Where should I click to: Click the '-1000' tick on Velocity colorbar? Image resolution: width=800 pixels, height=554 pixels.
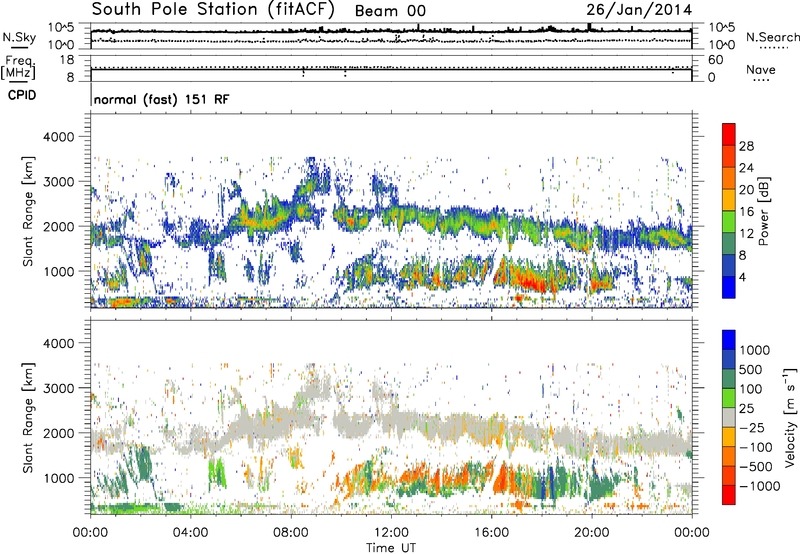[760, 486]
